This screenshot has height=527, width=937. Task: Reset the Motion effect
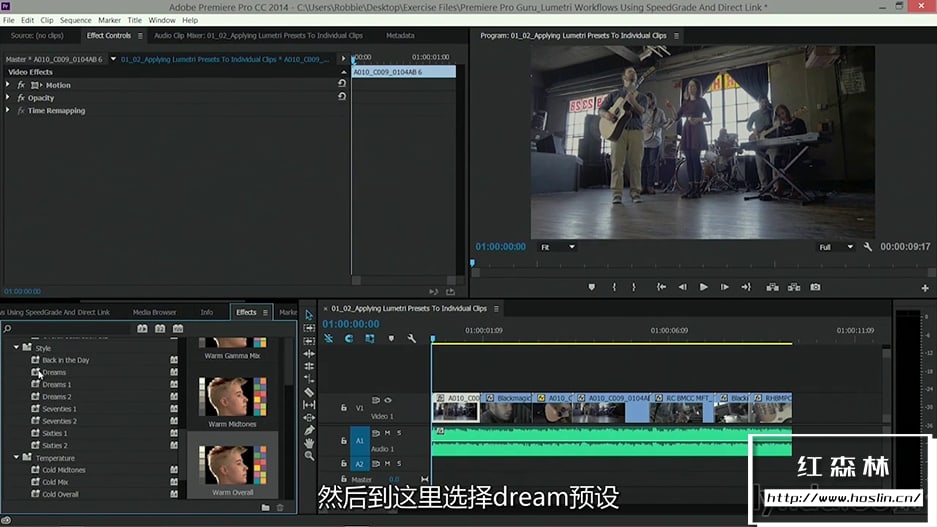[x=342, y=84]
